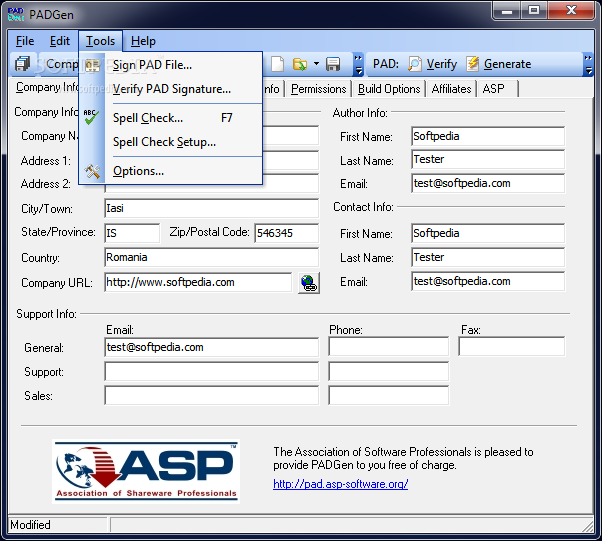Open the Help menu
602x541 pixels.
tap(143, 41)
